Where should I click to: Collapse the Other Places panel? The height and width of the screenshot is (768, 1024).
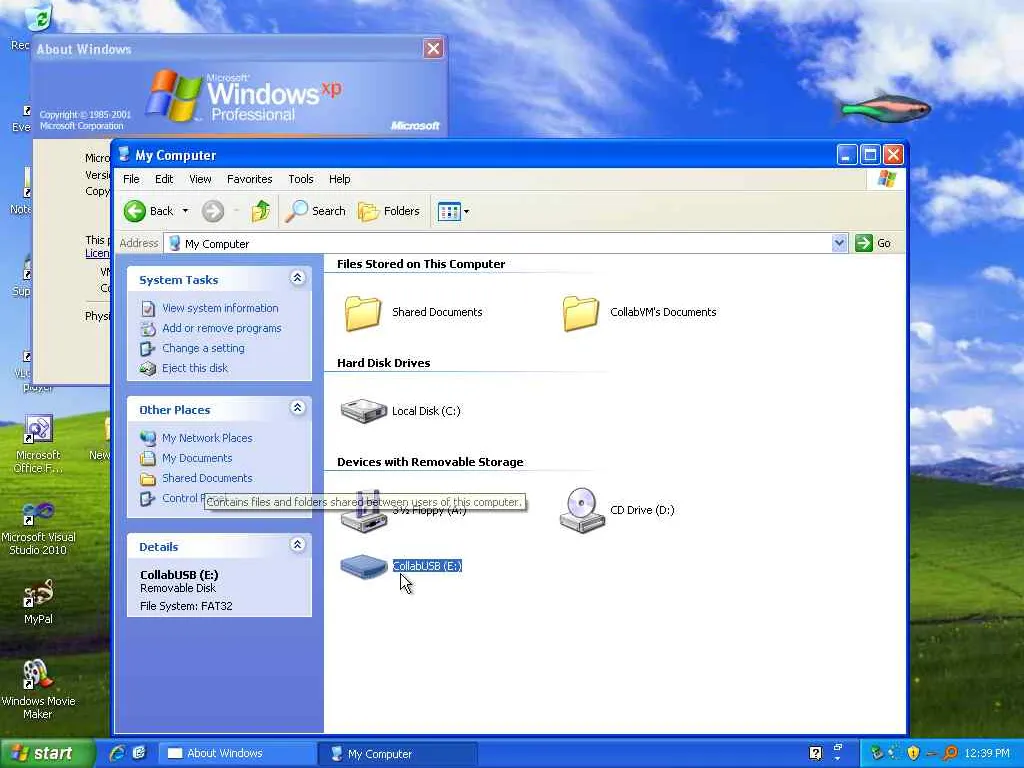coord(297,408)
